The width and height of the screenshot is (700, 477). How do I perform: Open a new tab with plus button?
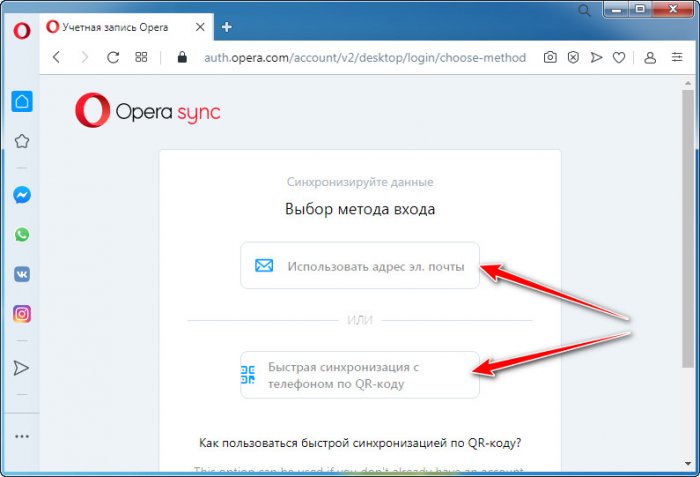coord(226,27)
